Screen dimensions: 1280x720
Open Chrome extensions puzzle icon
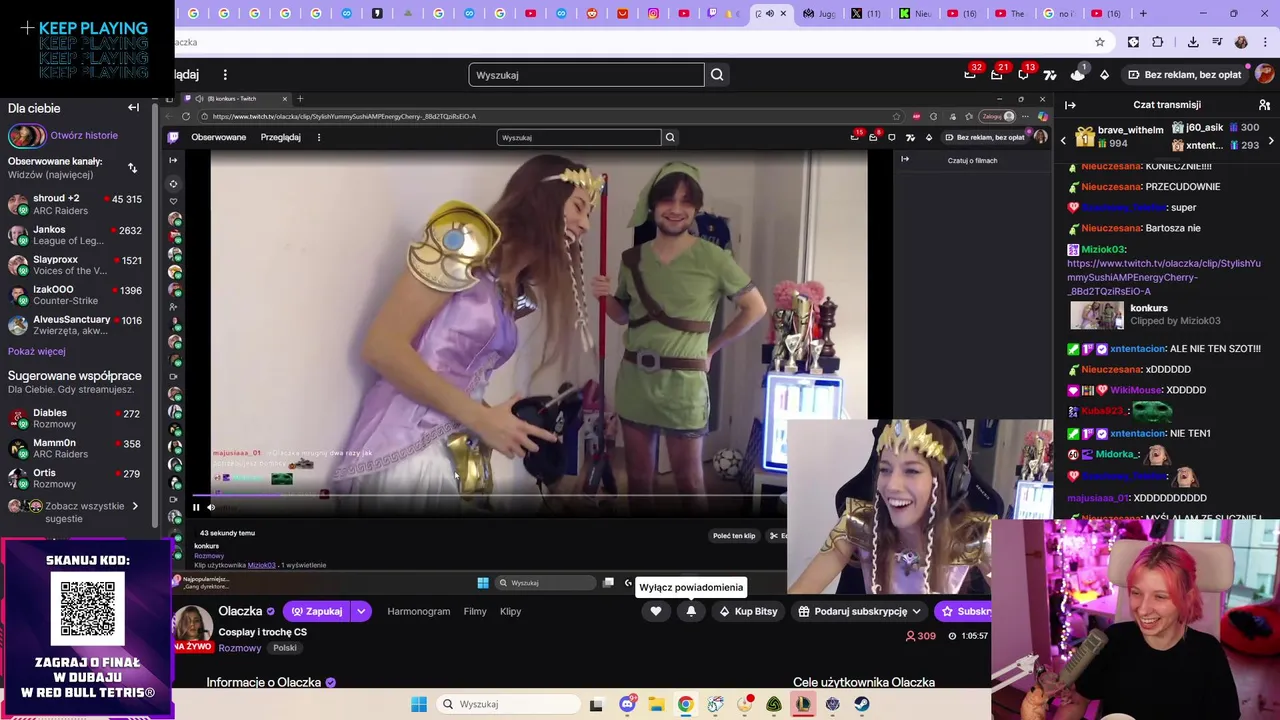(x=1158, y=42)
